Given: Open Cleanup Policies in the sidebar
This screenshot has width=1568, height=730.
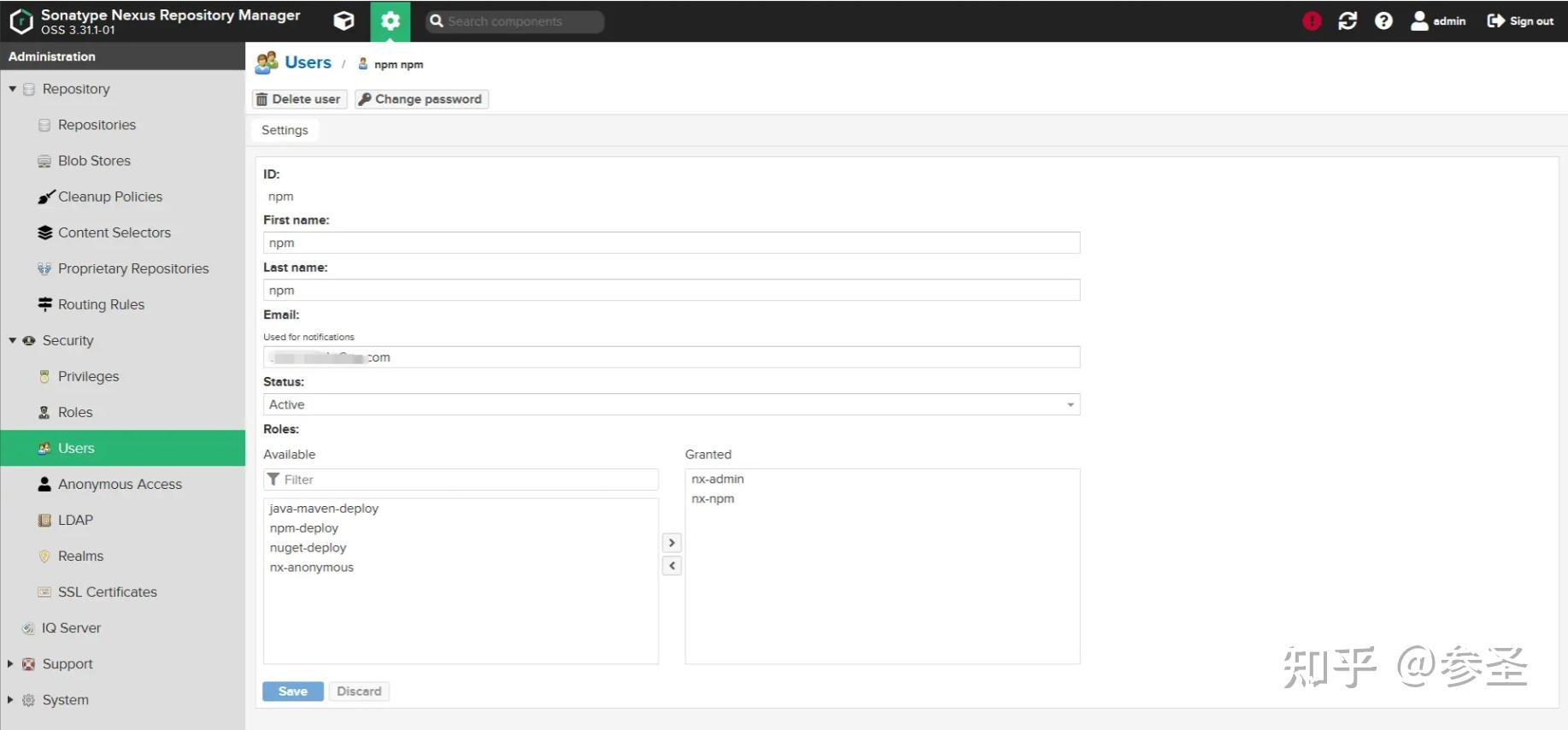Looking at the screenshot, I should [x=110, y=197].
